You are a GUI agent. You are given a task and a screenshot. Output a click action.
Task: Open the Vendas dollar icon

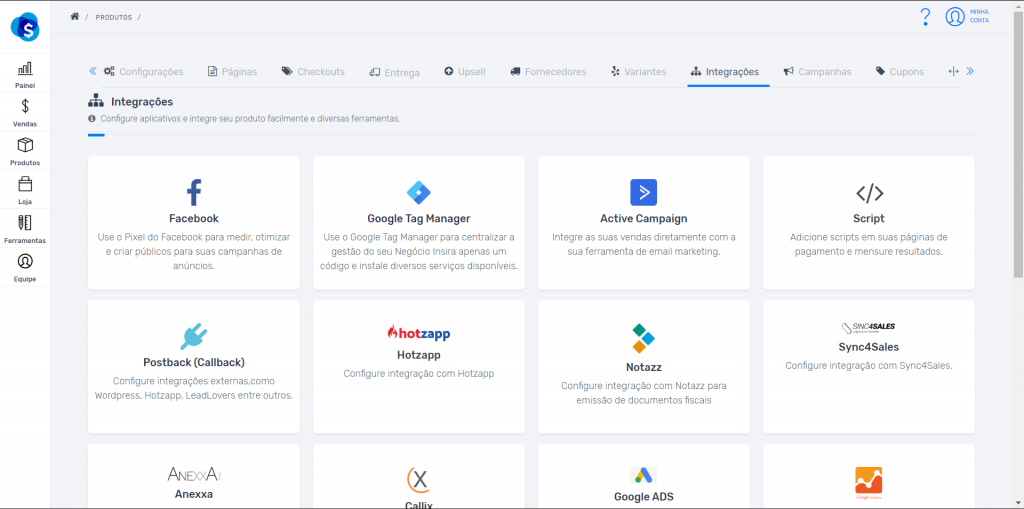click(x=25, y=106)
